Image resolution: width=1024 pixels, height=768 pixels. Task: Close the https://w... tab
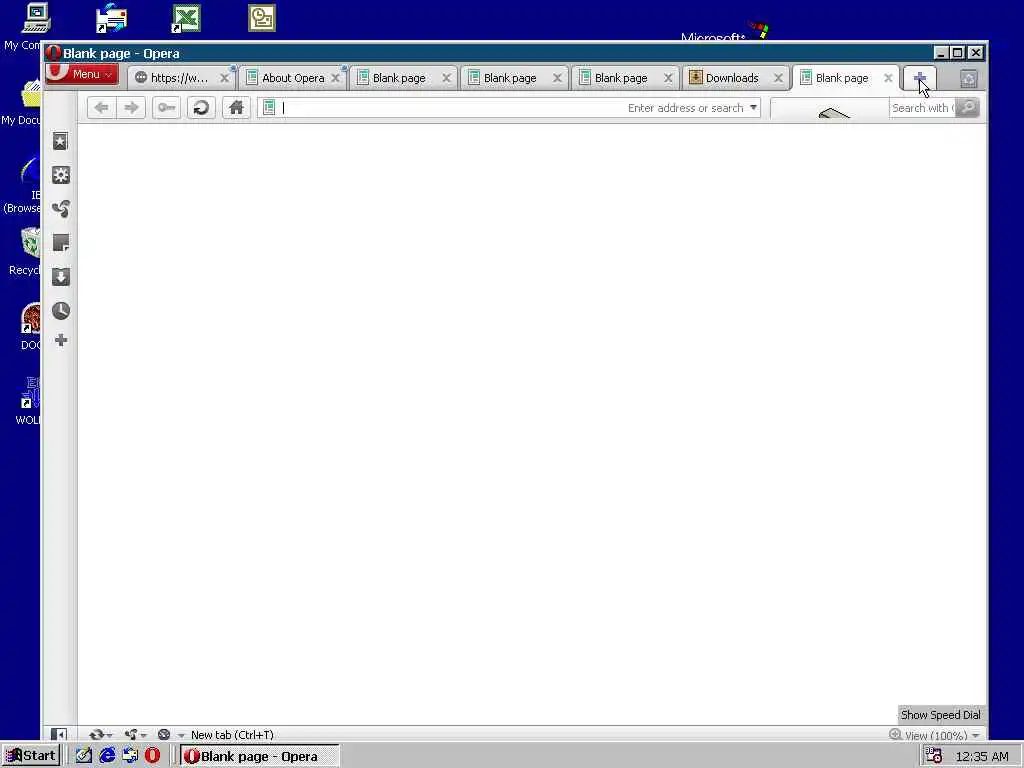[224, 78]
